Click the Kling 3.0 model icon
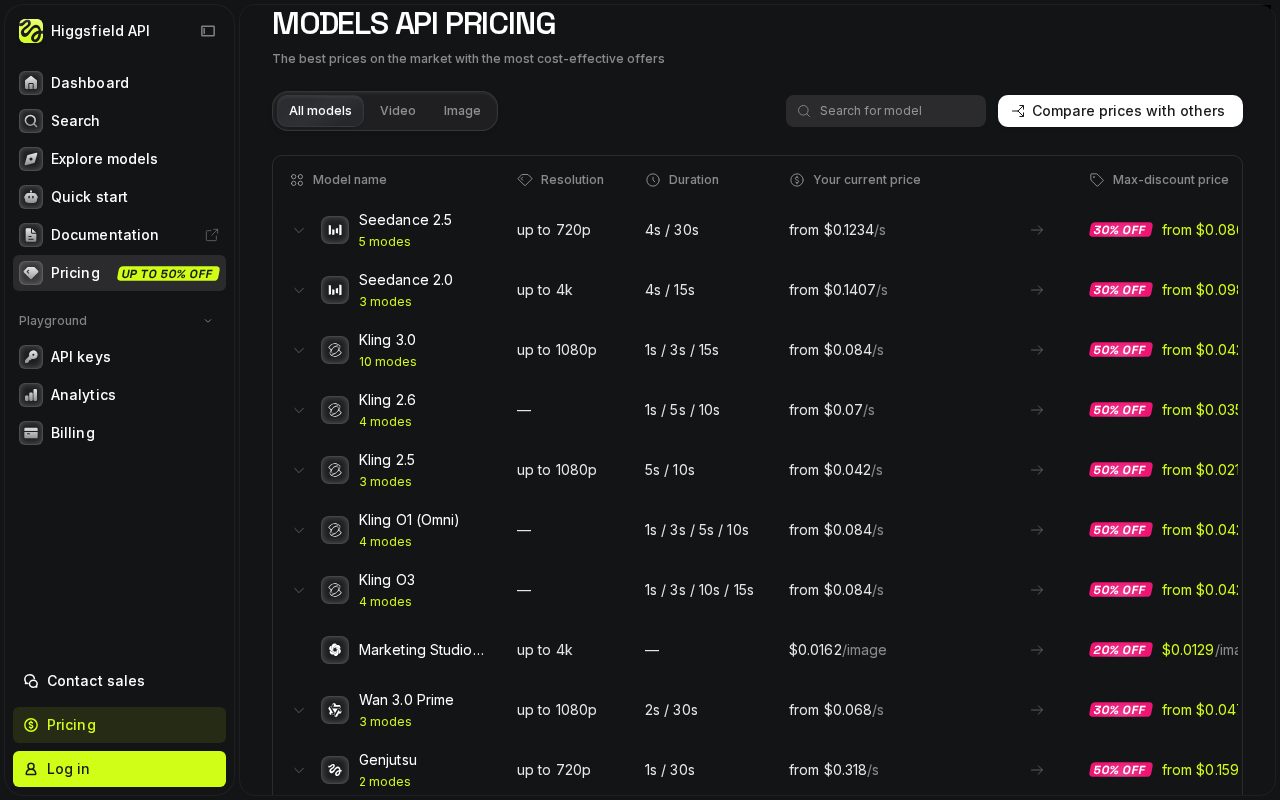This screenshot has height=800, width=1280. pyautogui.click(x=335, y=350)
